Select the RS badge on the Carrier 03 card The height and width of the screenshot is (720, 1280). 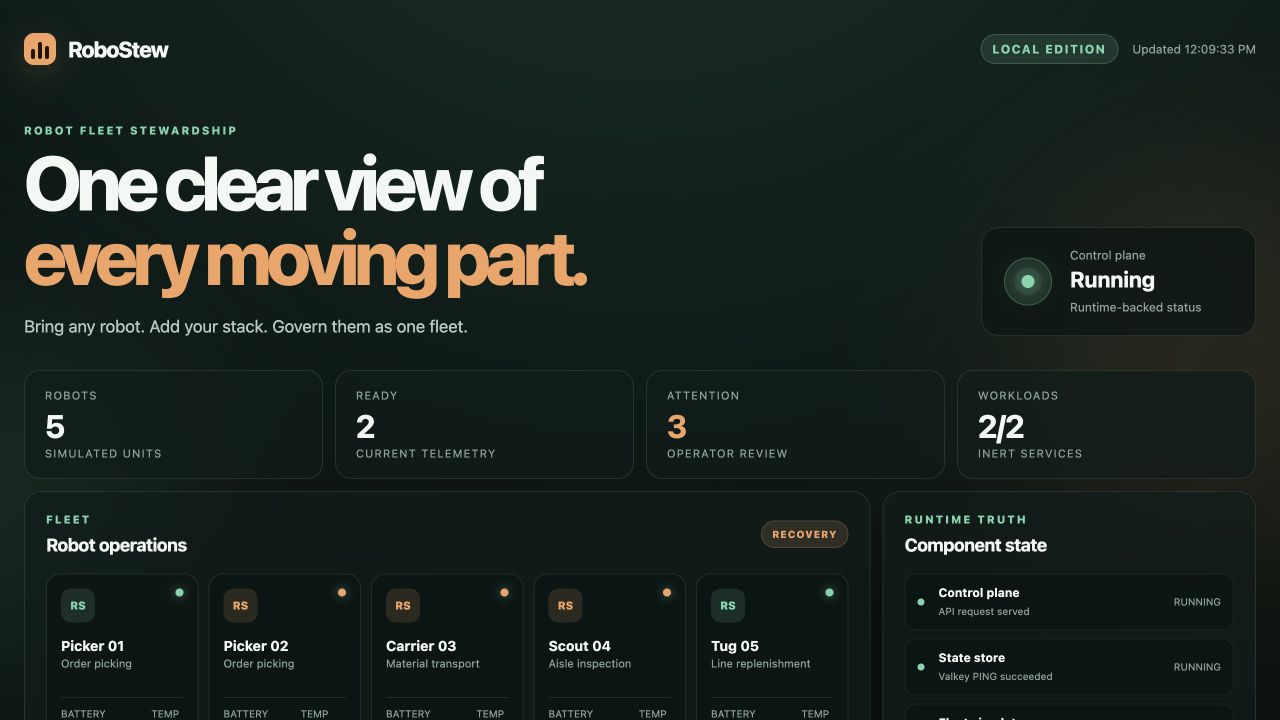pos(403,605)
